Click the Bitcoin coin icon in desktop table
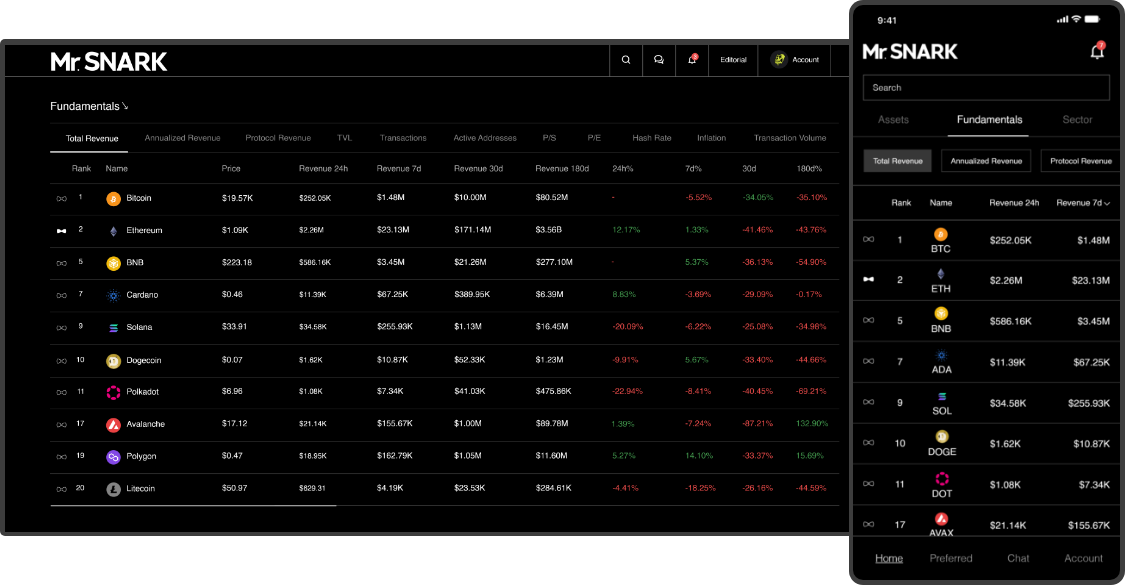This screenshot has width=1125, height=585. click(113, 199)
